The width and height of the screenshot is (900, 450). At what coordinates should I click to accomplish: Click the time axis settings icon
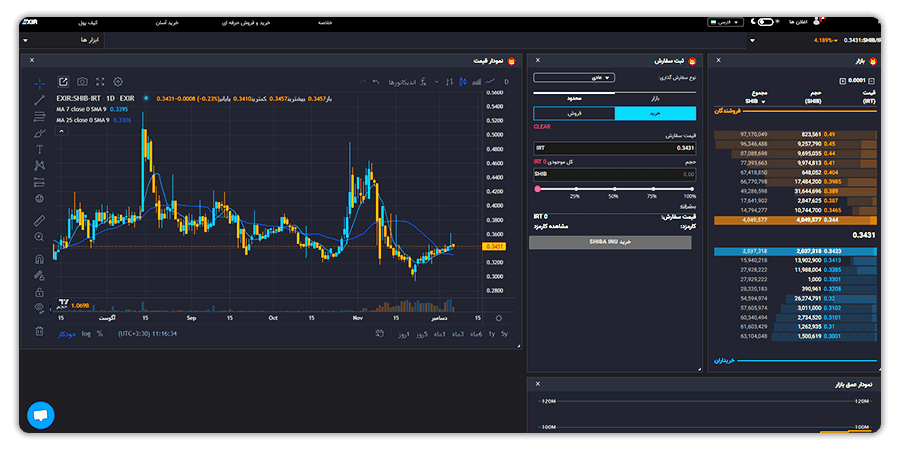coord(498,319)
